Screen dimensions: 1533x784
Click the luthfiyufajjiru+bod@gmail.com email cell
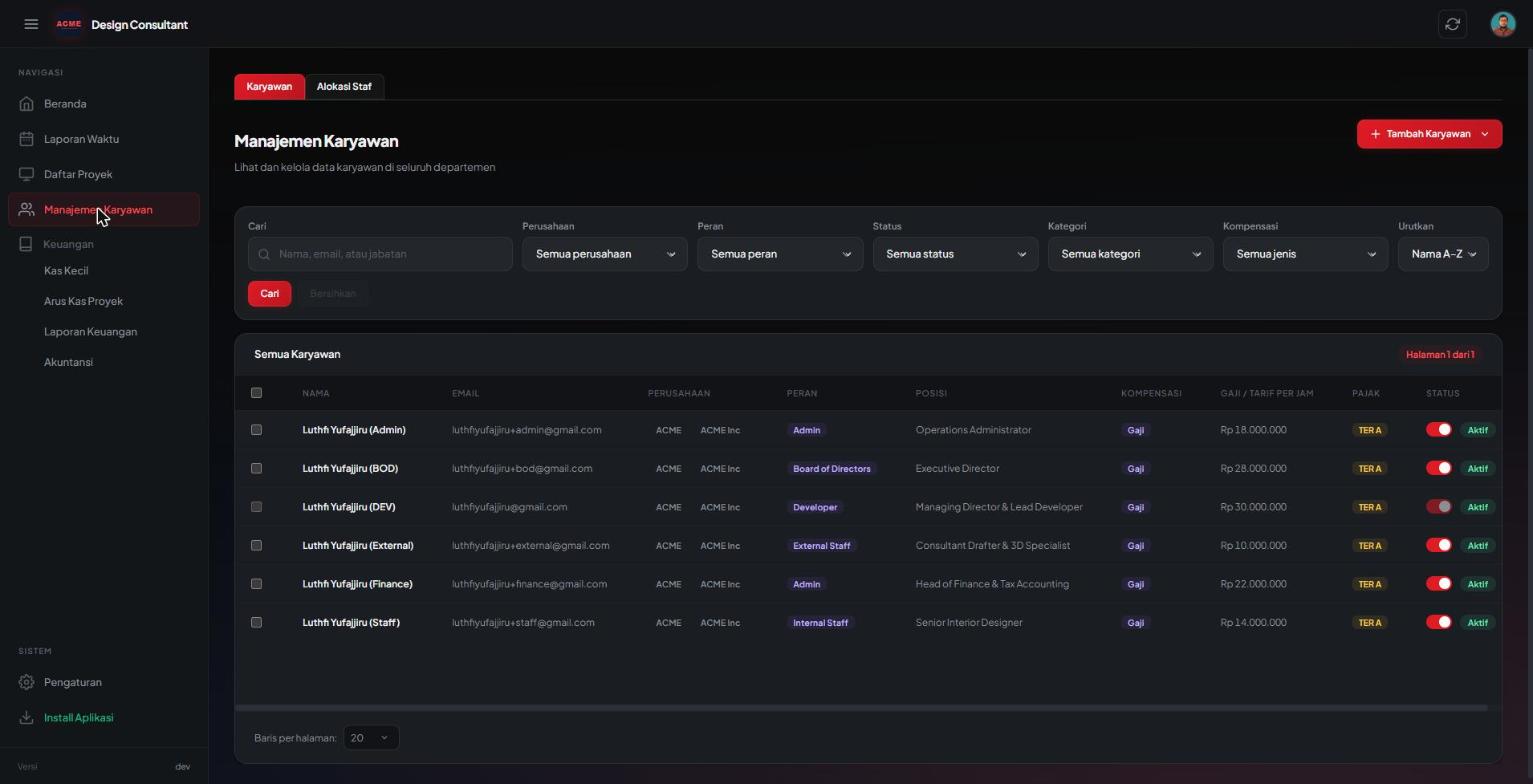(x=522, y=468)
